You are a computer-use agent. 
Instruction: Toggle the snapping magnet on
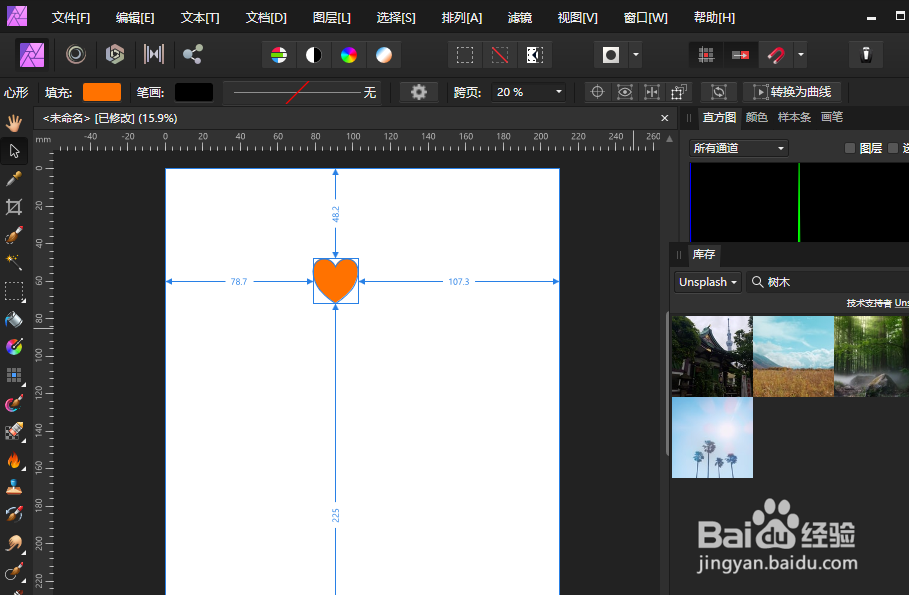769,54
